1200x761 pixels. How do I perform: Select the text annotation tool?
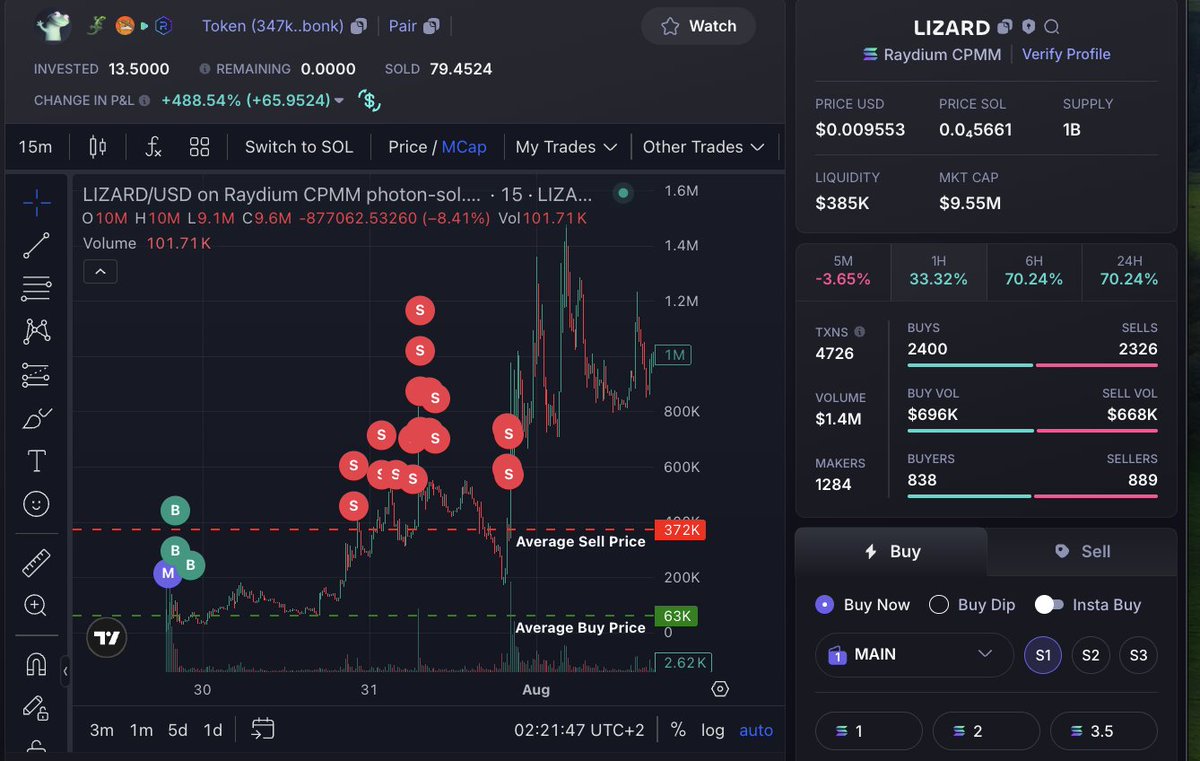[36, 461]
